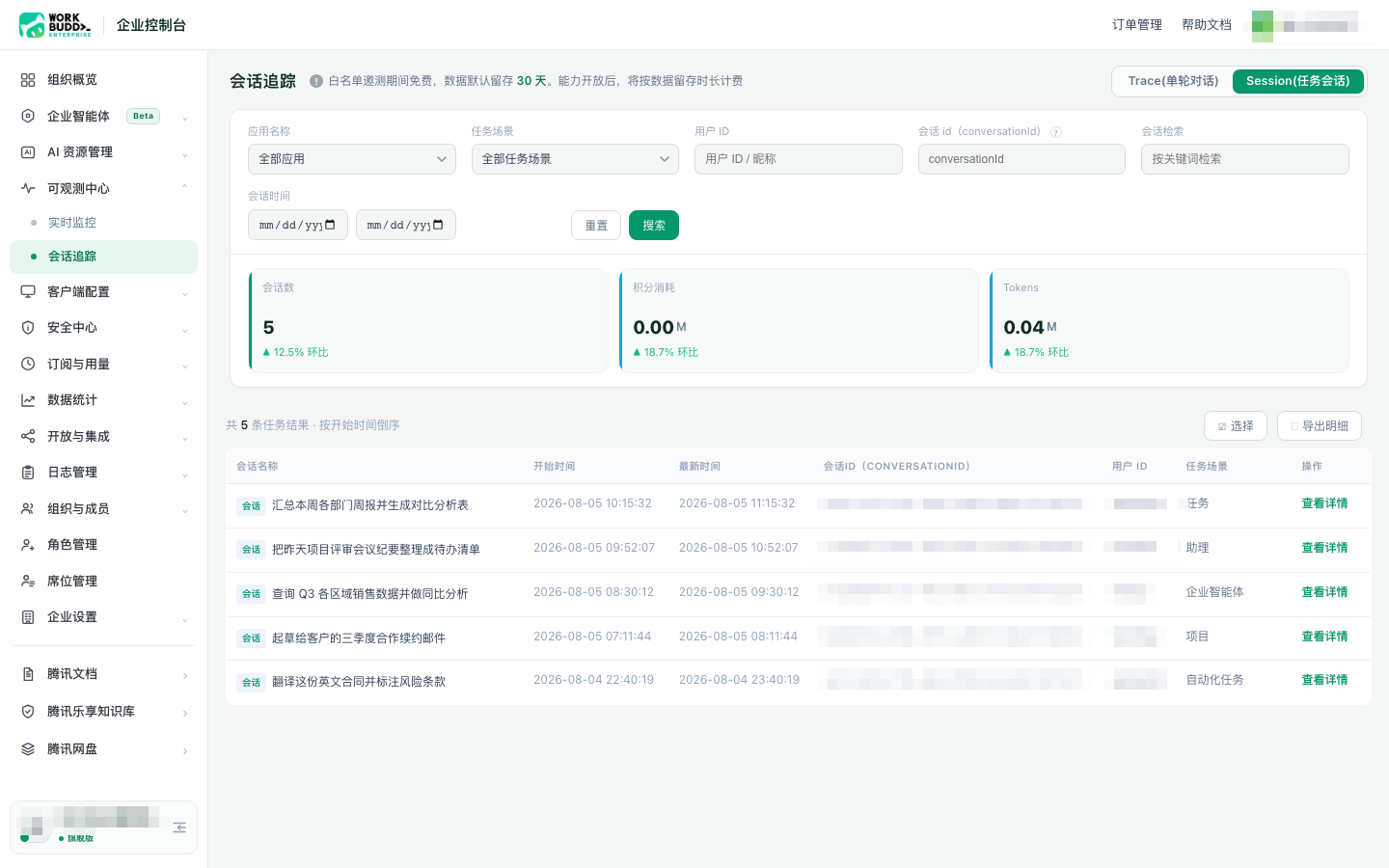Screen dimensions: 1389x868
Task: Collapse the 可观测中心 menu chevron
Action: 184,188
